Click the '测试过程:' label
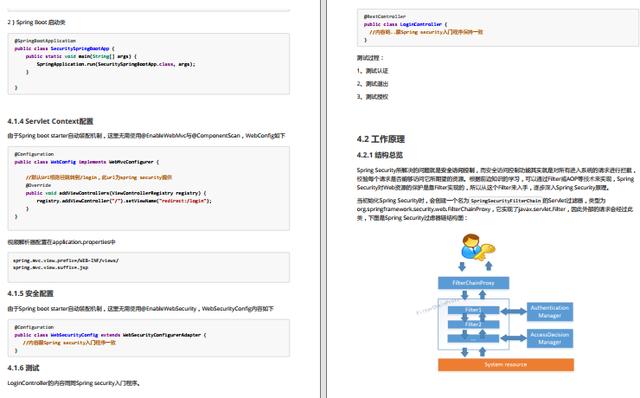640x398 pixels. 370,58
